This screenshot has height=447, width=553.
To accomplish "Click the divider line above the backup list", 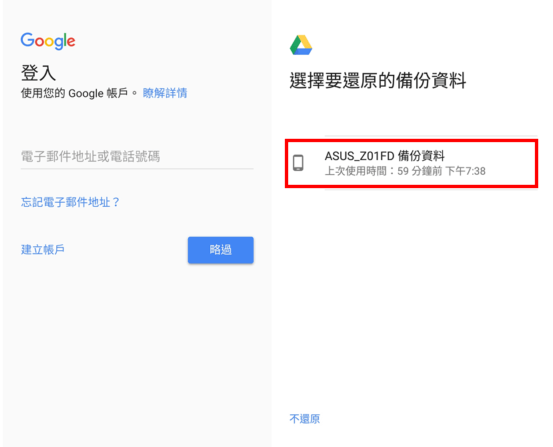I will click(x=431, y=135).
